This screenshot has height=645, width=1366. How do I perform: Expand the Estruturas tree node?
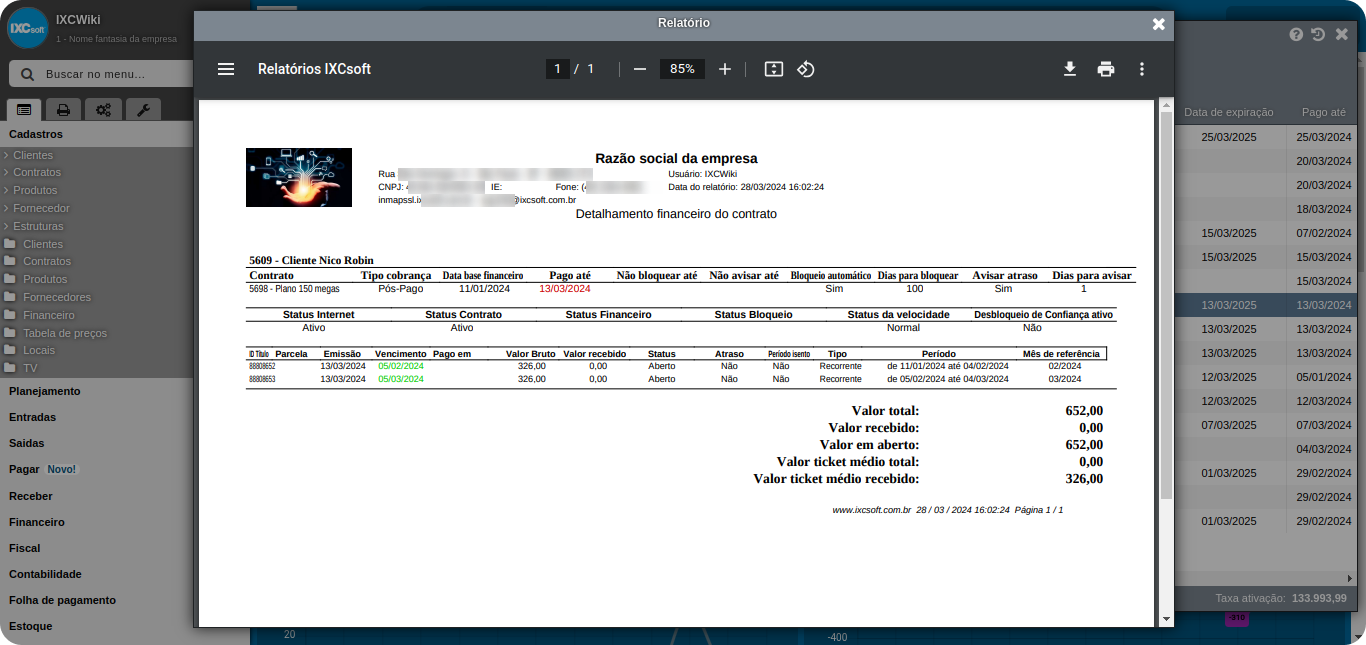(37, 226)
